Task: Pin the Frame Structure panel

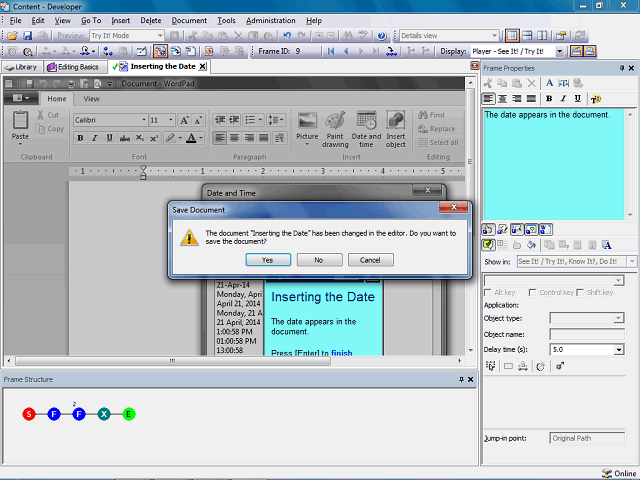Action: pos(461,380)
